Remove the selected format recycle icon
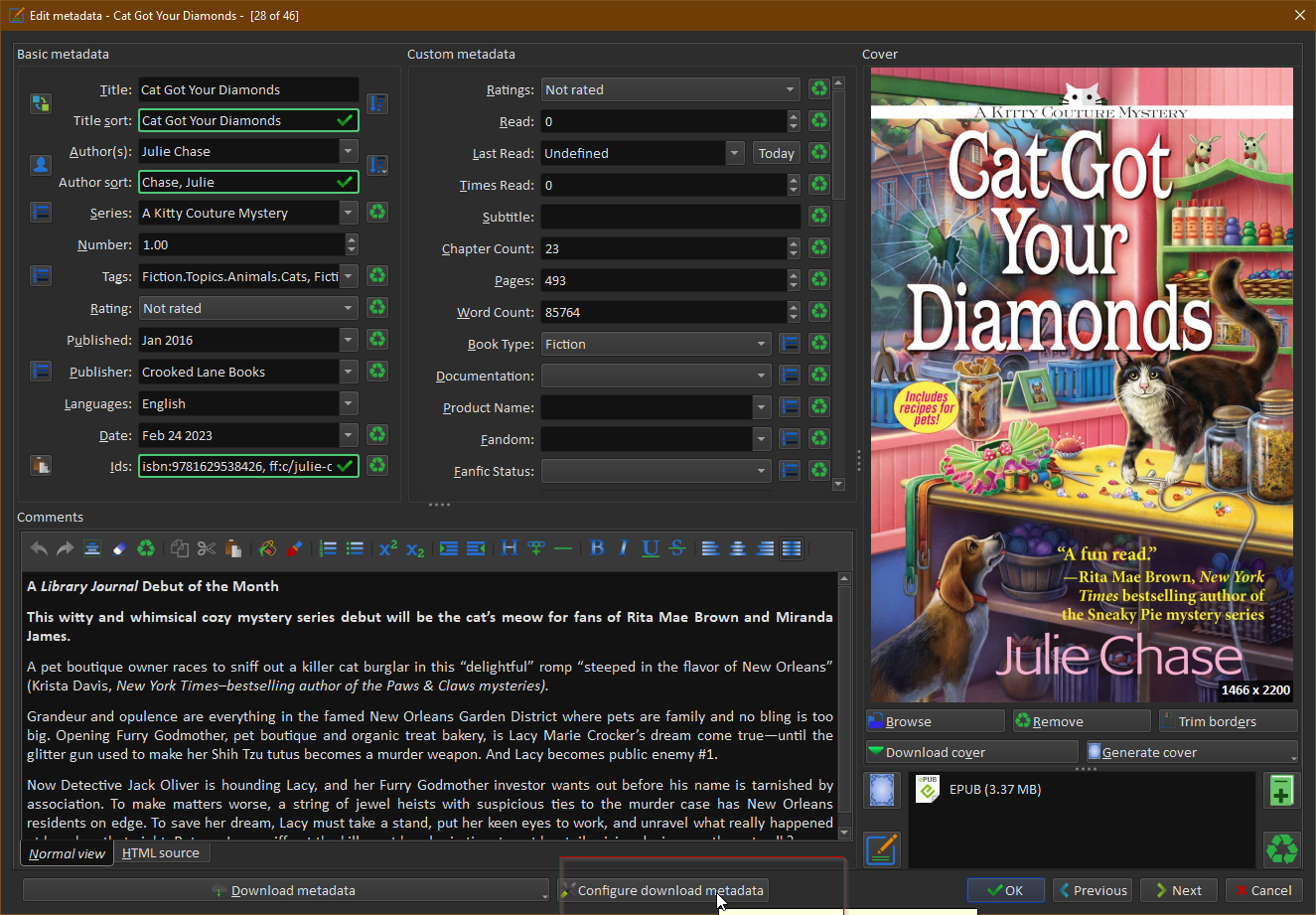This screenshot has width=1316, height=915. (x=1281, y=849)
